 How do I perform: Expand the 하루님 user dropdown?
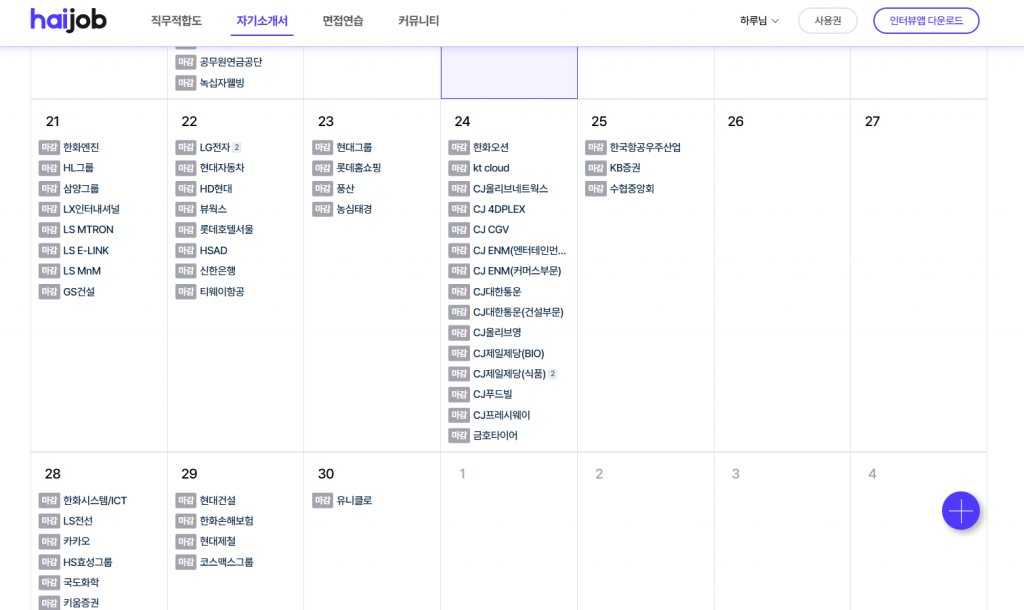point(759,21)
